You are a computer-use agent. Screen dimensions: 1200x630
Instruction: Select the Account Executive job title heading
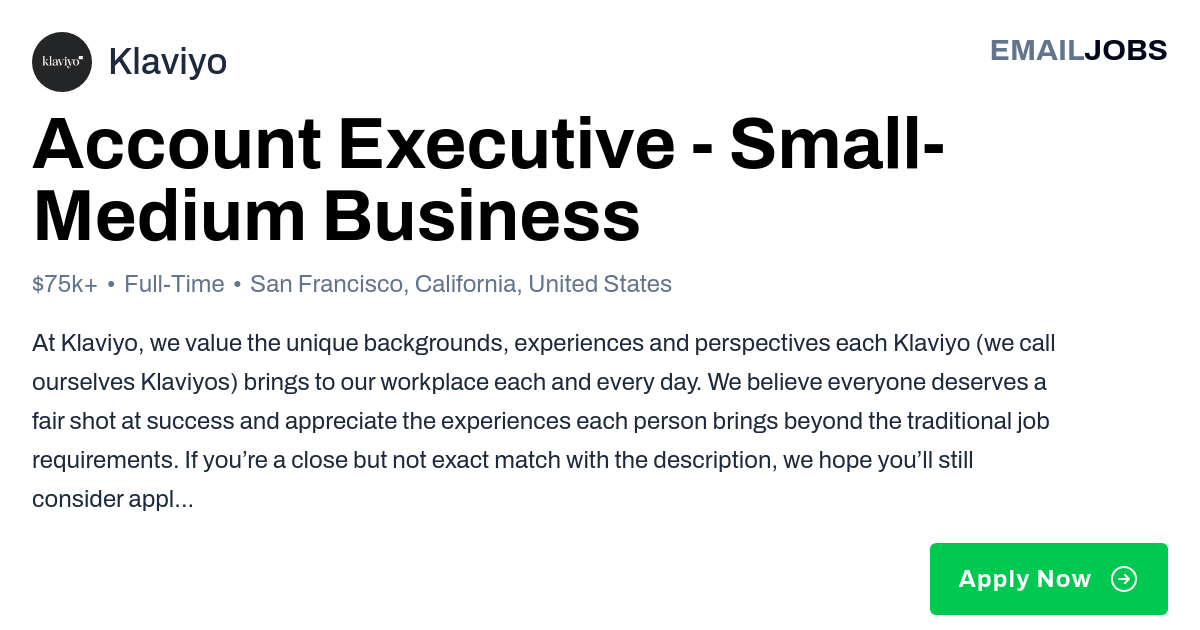(489, 180)
